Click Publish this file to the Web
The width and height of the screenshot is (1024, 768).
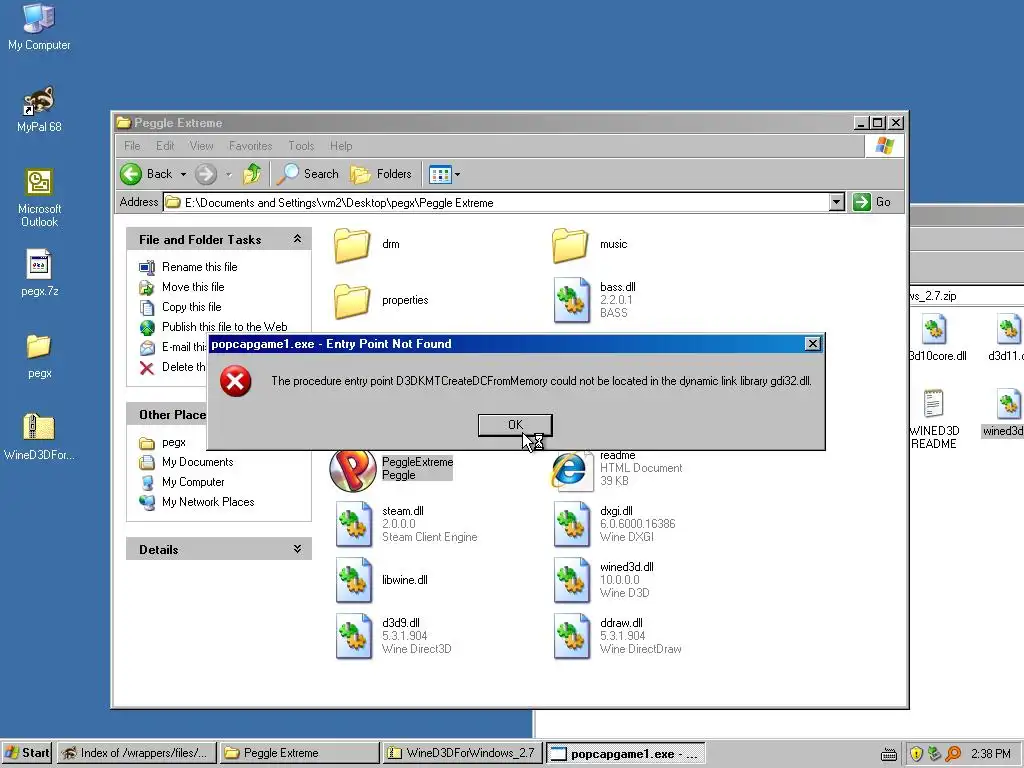click(x=224, y=327)
